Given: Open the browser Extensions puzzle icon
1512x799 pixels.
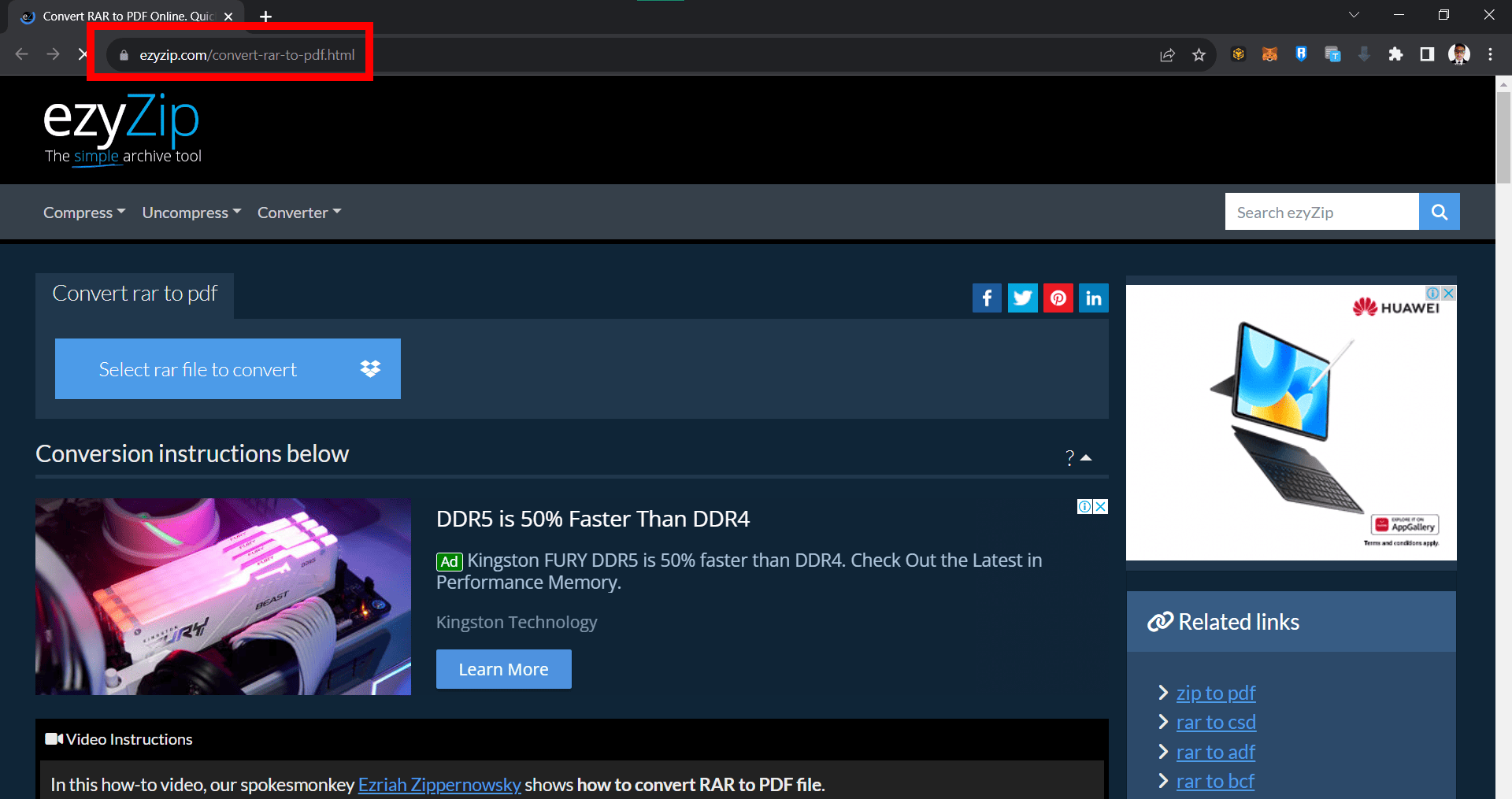Looking at the screenshot, I should point(1395,54).
